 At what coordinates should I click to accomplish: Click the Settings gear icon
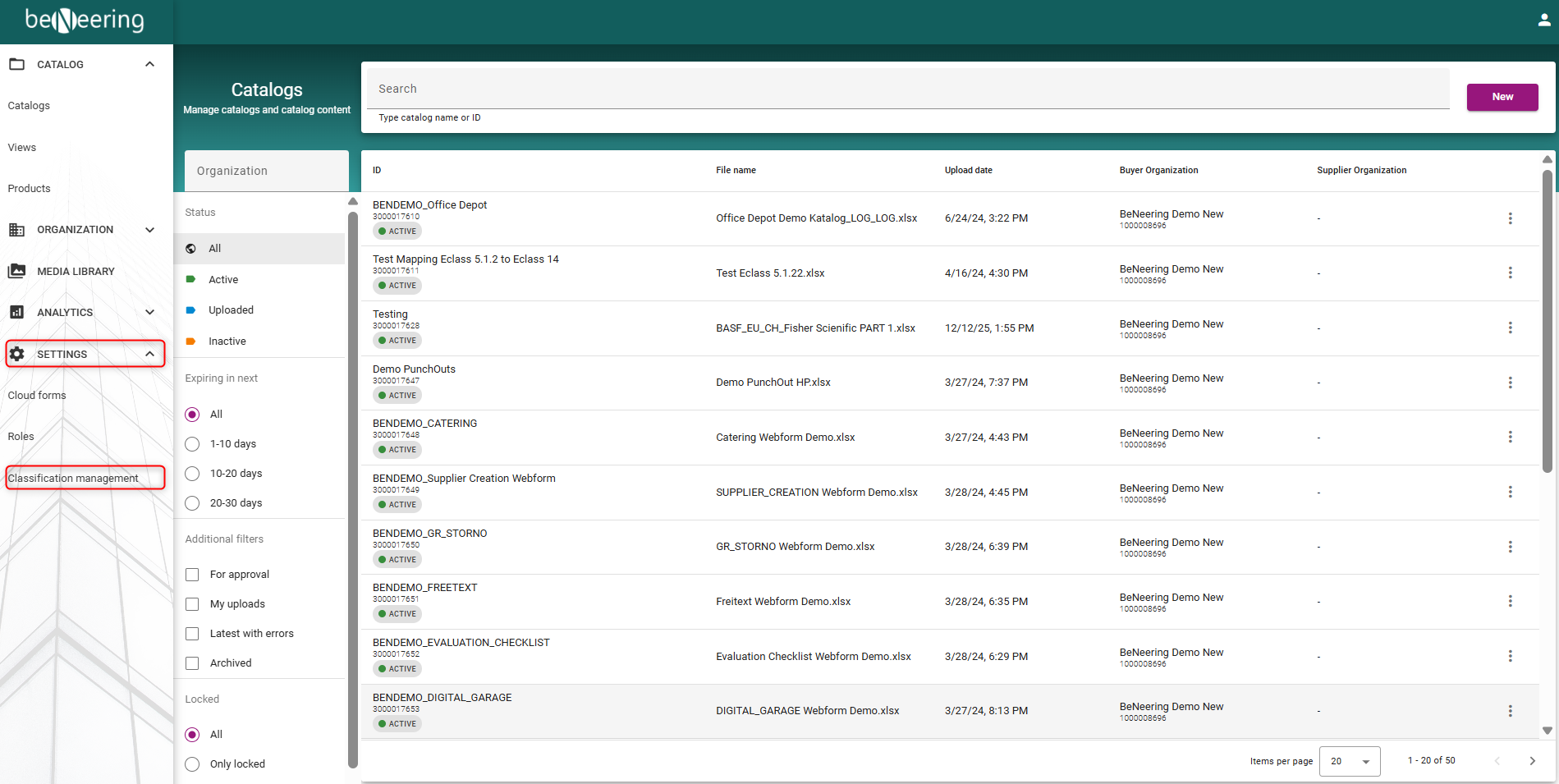pos(16,354)
